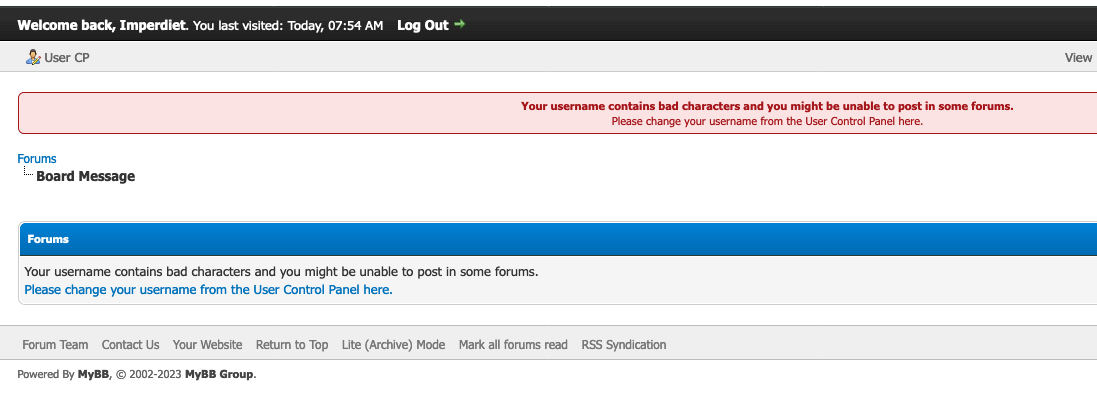Viewport: 1097px width, 416px height.
Task: Follow the red banner's change username link
Action: (x=767, y=121)
